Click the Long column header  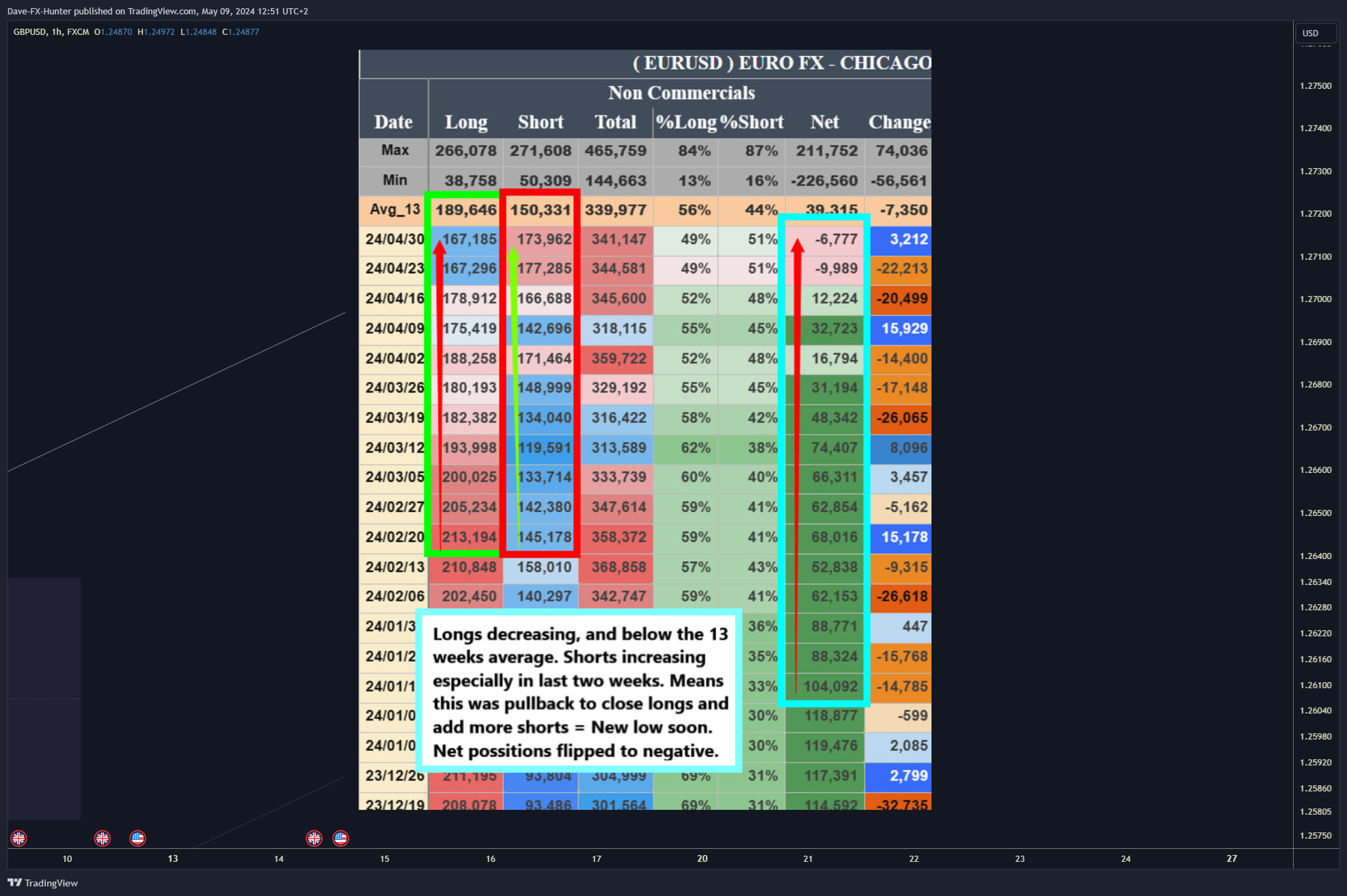pos(466,122)
